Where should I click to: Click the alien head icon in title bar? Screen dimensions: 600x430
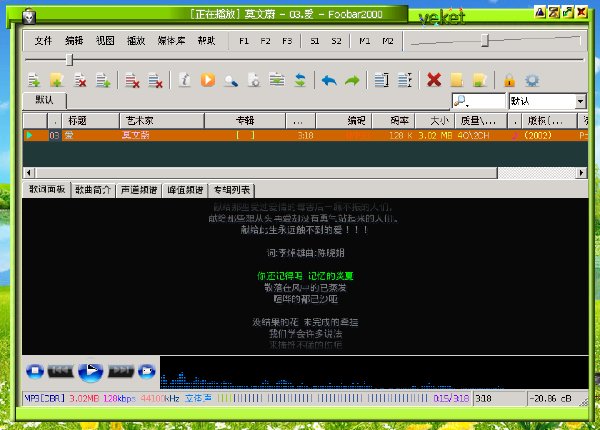click(29, 16)
